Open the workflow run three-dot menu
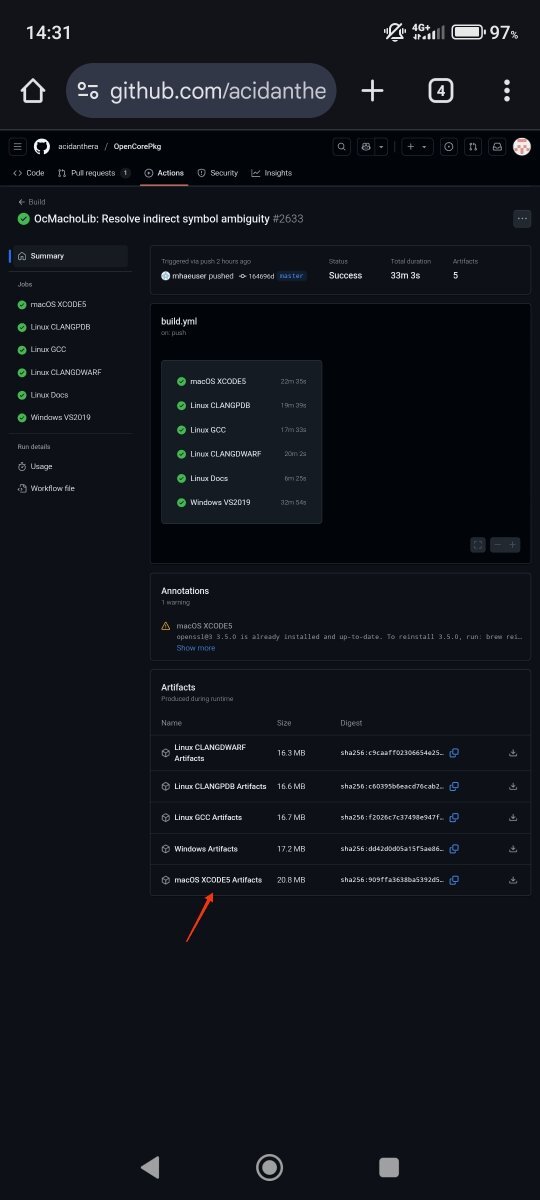Image resolution: width=540 pixels, height=1200 pixels. [x=522, y=218]
